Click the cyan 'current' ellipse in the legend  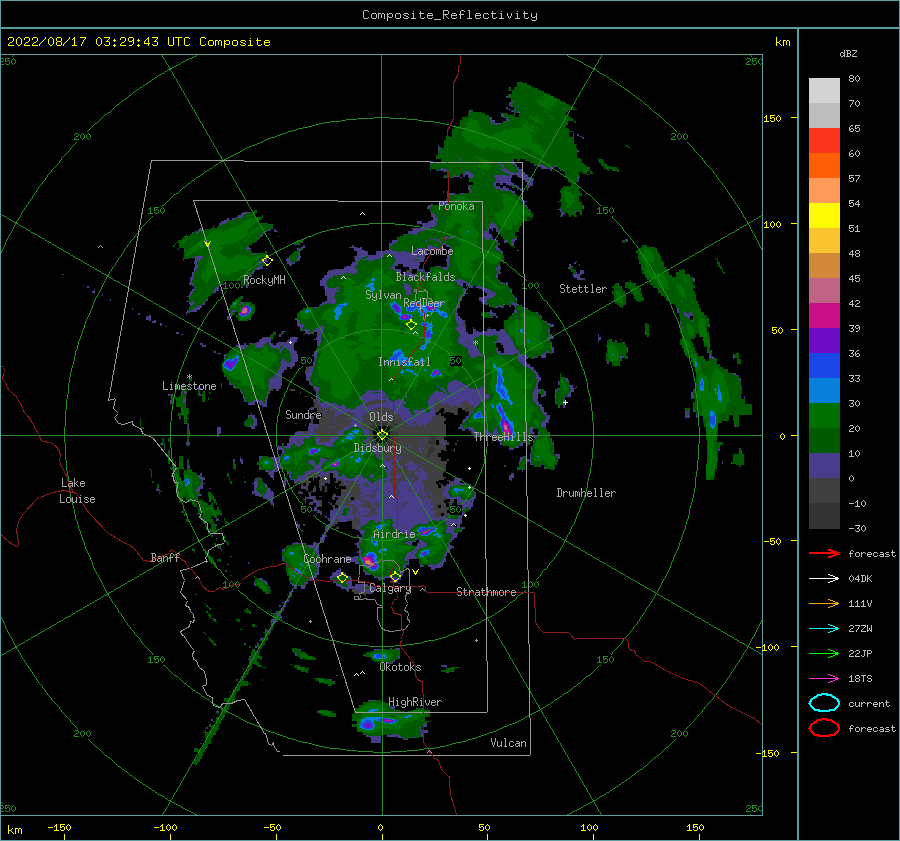click(824, 703)
